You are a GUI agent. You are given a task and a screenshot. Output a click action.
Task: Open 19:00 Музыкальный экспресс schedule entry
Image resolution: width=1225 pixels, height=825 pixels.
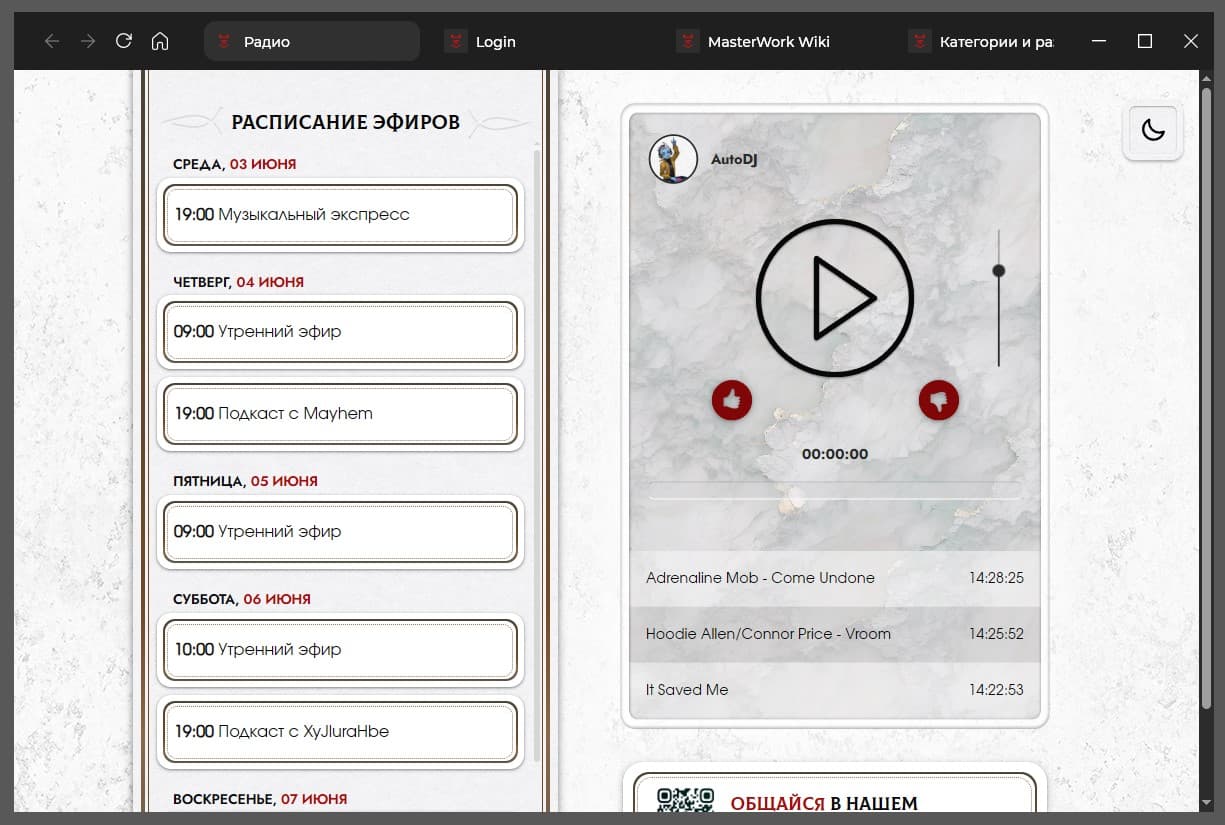[340, 214]
